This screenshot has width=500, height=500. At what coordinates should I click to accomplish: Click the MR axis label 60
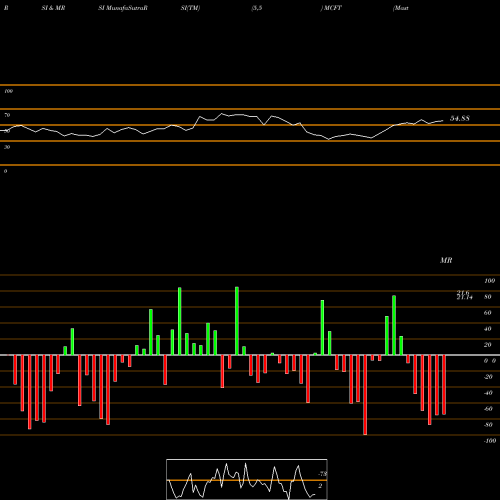coord(488,313)
